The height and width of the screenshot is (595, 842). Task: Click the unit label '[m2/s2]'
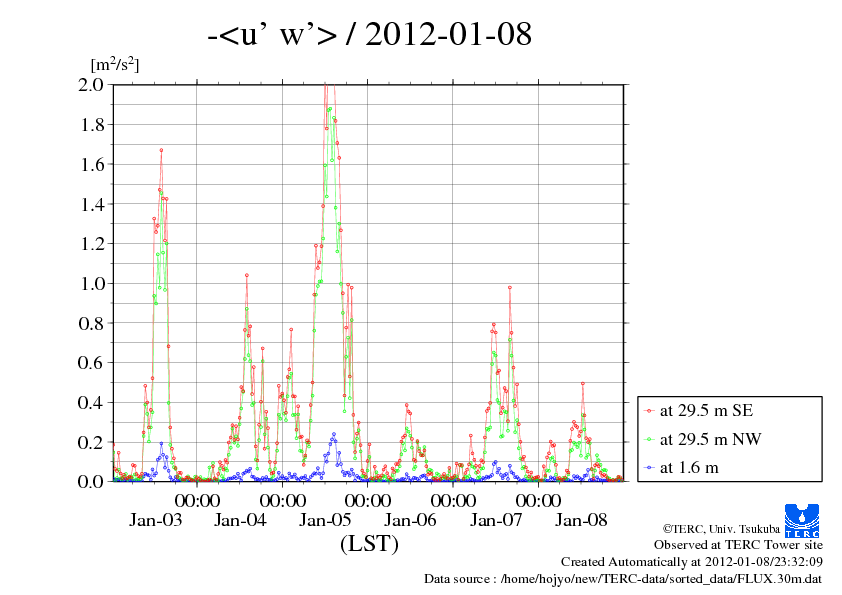(x=115, y=64)
